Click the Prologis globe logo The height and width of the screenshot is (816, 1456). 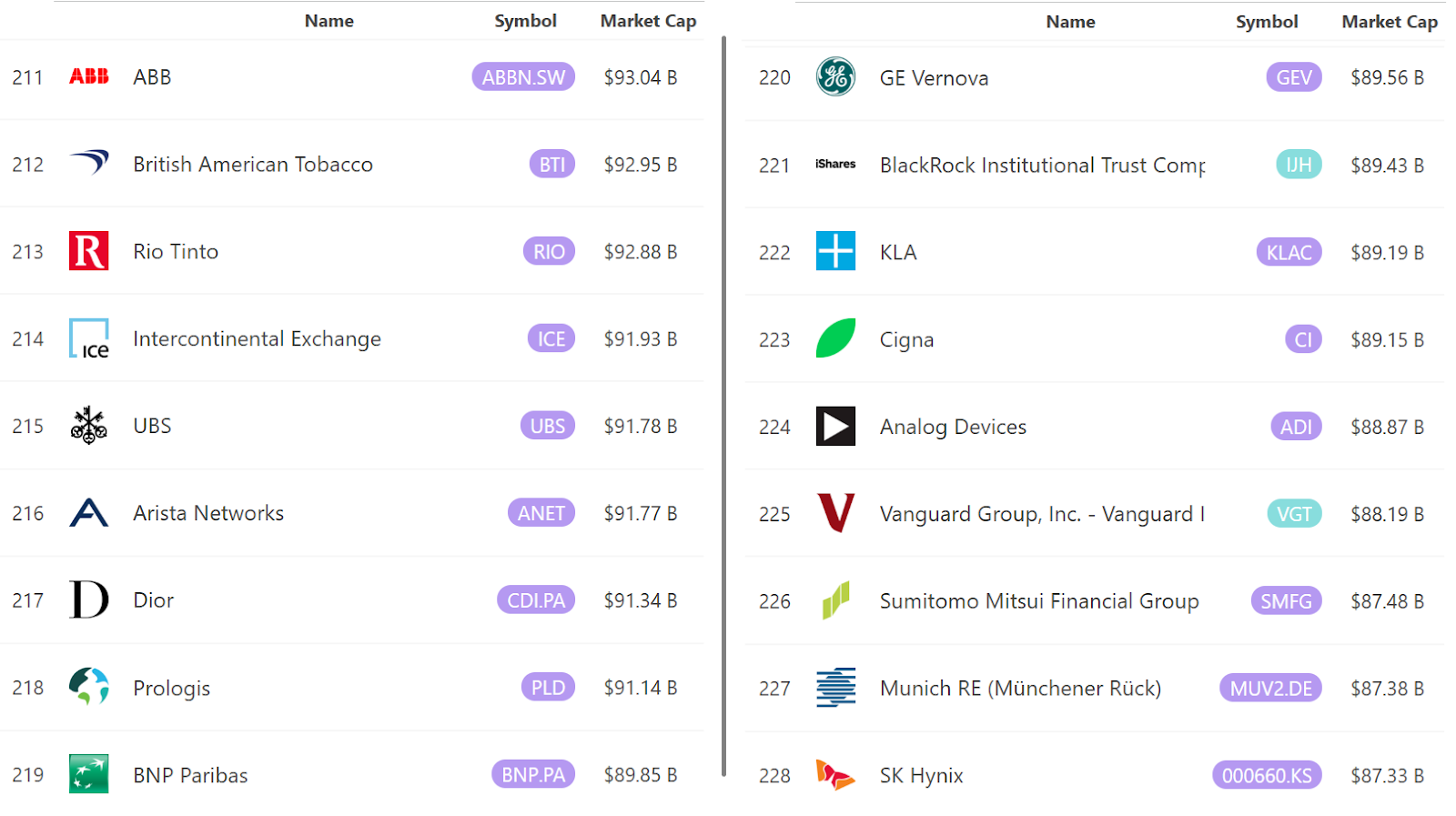tap(89, 687)
